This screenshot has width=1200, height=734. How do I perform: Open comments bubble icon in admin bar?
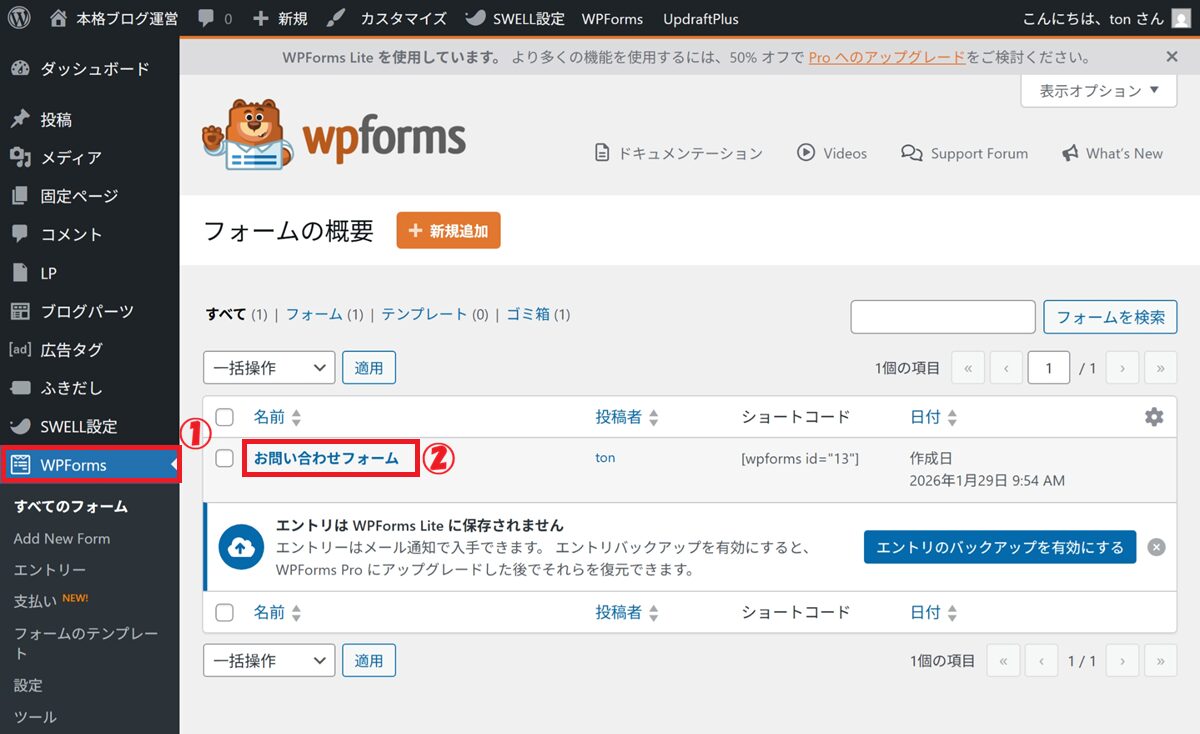[x=204, y=18]
